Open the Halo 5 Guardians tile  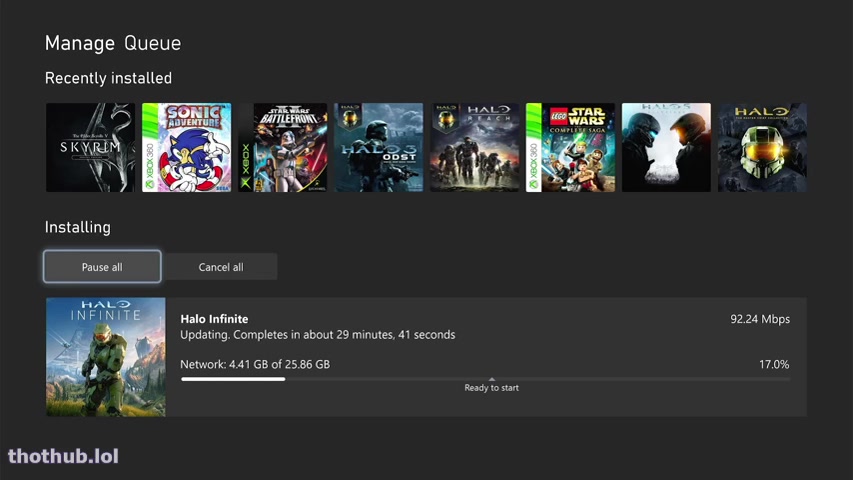click(x=666, y=147)
